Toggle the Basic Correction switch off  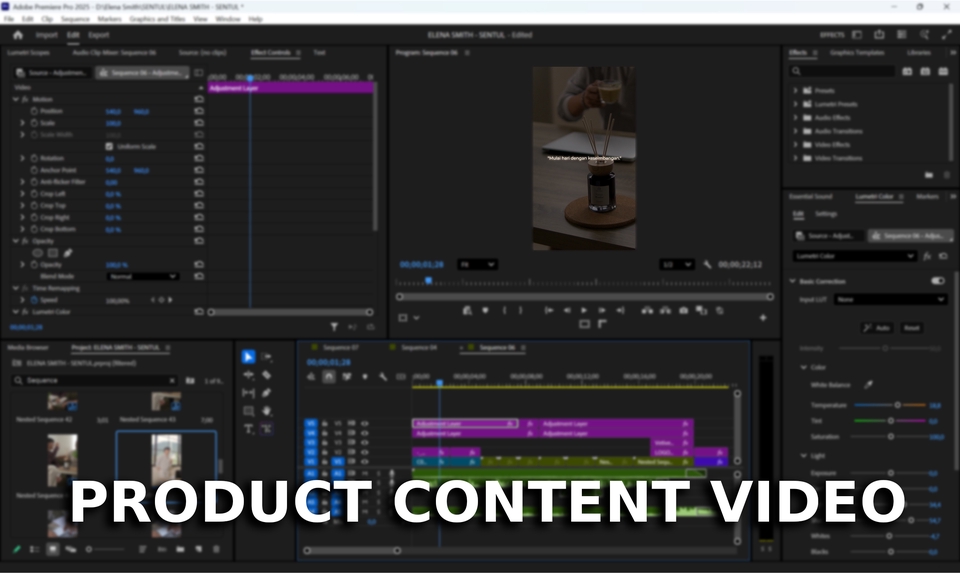point(937,281)
